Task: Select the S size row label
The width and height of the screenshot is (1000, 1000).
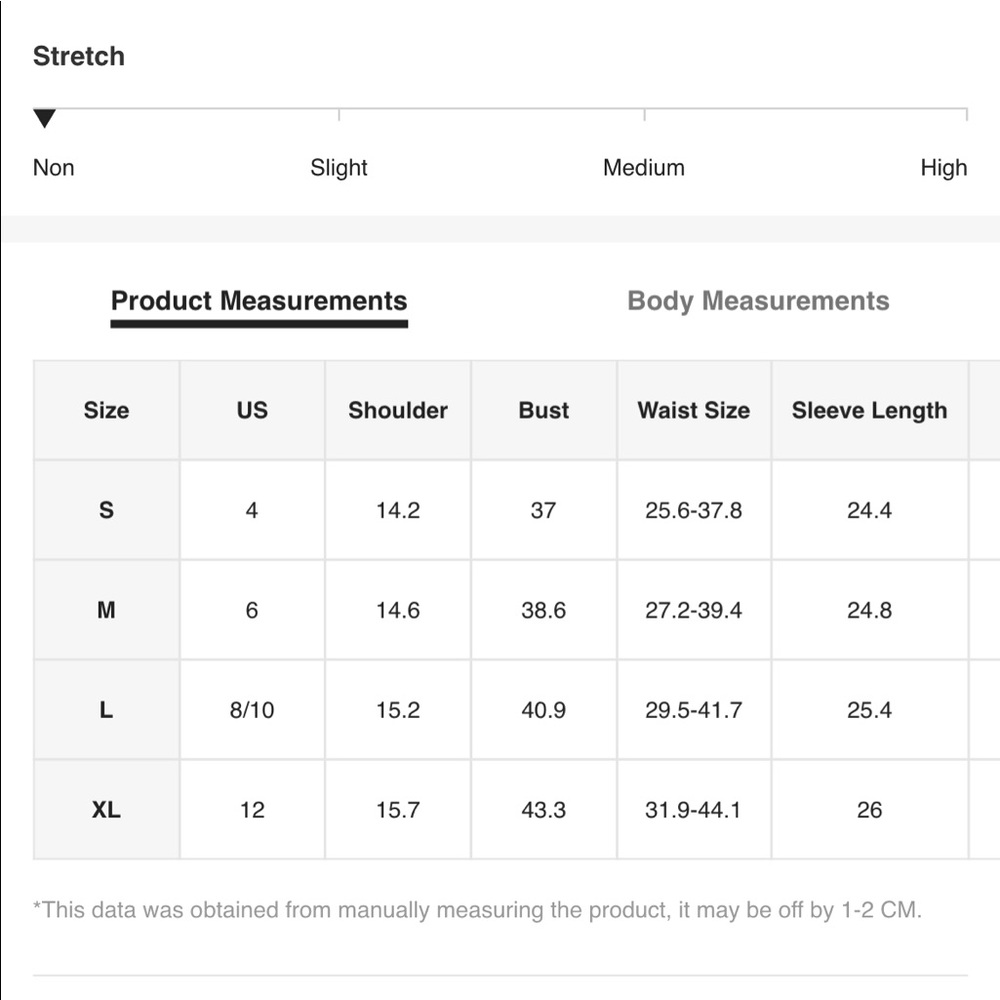Action: click(107, 510)
